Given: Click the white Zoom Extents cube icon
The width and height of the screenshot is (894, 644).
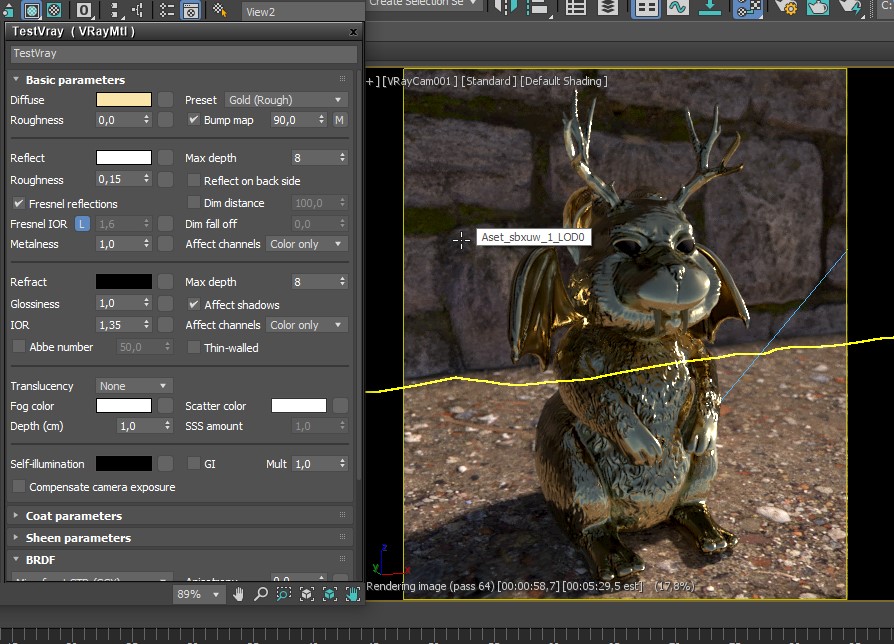Looking at the screenshot, I should point(307,594).
